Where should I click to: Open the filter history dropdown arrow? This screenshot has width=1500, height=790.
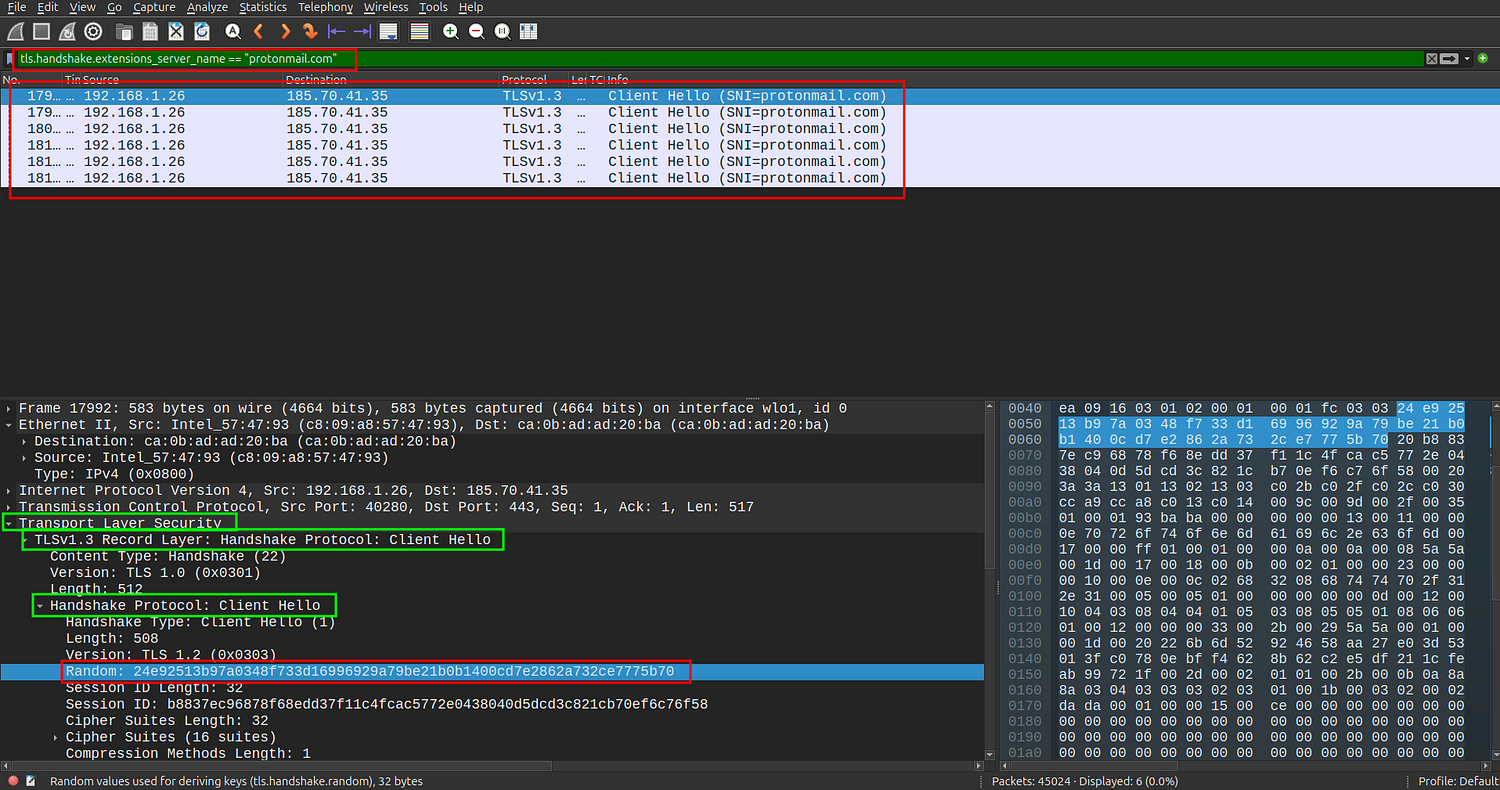point(1467,59)
